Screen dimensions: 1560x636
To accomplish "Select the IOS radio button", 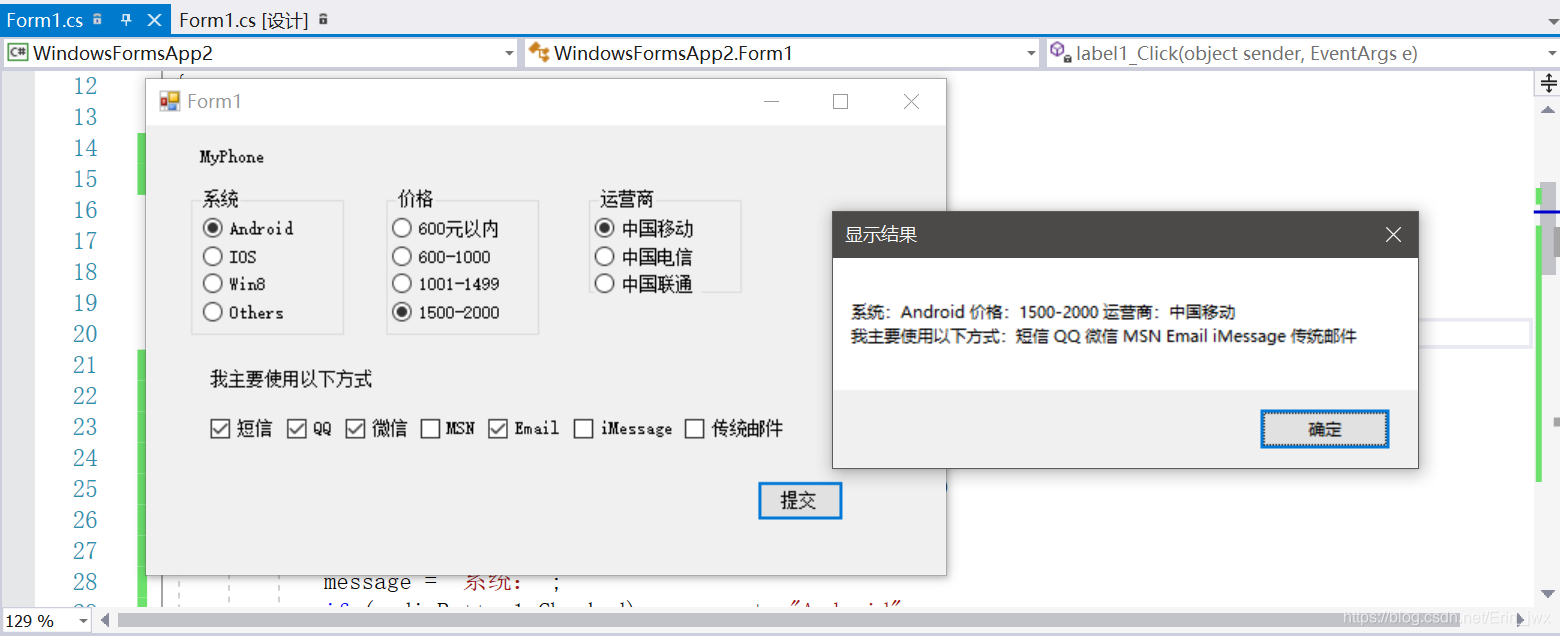I will pyautogui.click(x=211, y=256).
